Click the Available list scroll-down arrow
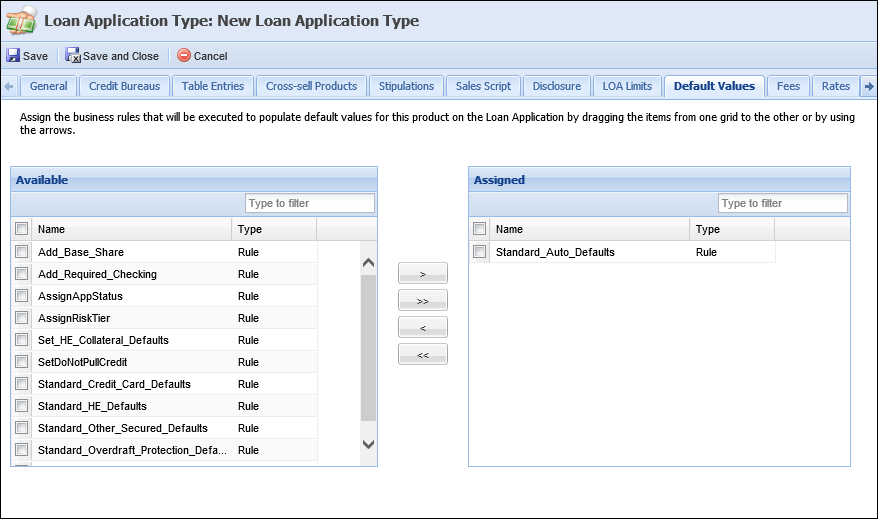The width and height of the screenshot is (878, 519). tap(368, 445)
